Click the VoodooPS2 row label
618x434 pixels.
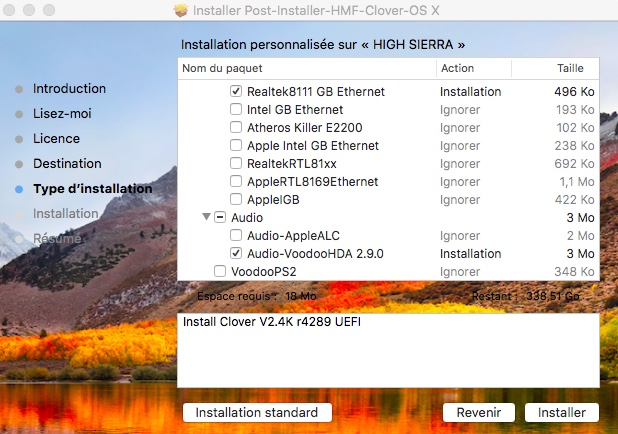[264, 272]
